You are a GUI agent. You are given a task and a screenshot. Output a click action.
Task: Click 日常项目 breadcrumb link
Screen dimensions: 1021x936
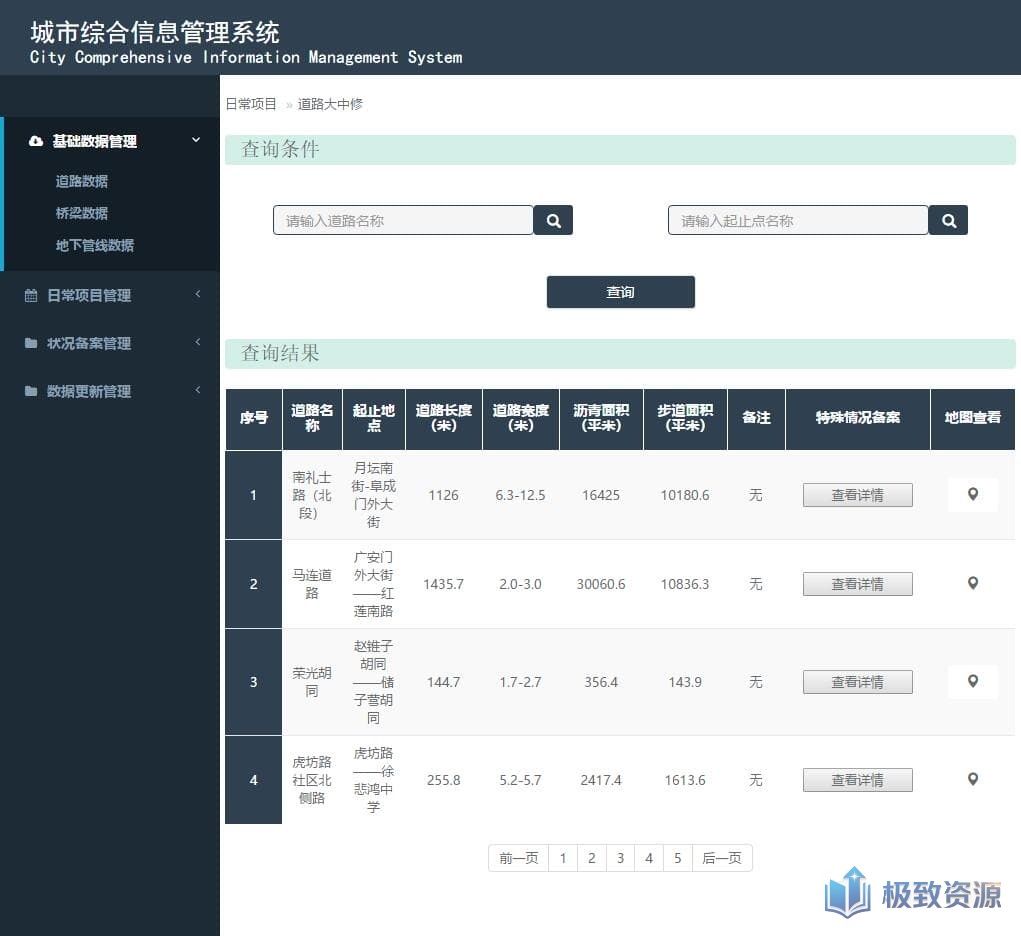click(x=251, y=104)
